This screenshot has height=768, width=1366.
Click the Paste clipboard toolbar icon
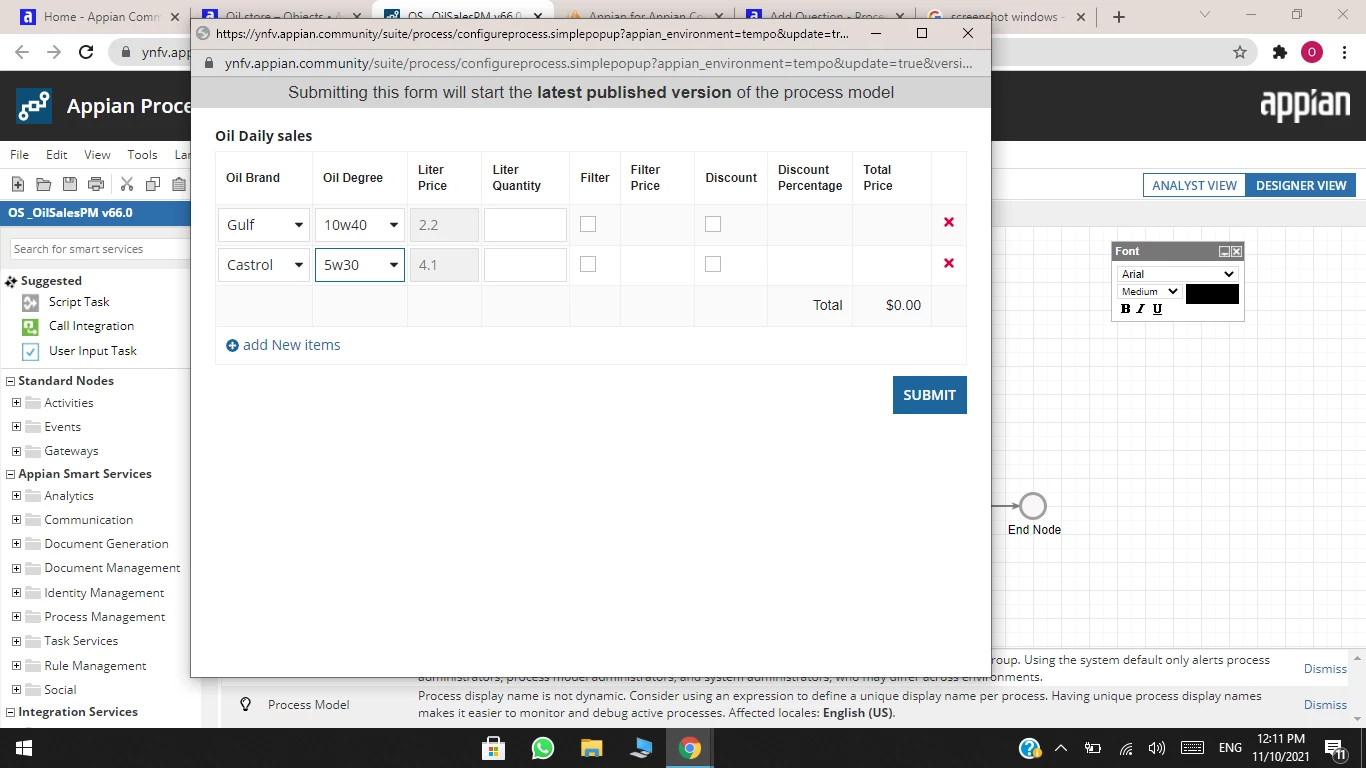[179, 184]
